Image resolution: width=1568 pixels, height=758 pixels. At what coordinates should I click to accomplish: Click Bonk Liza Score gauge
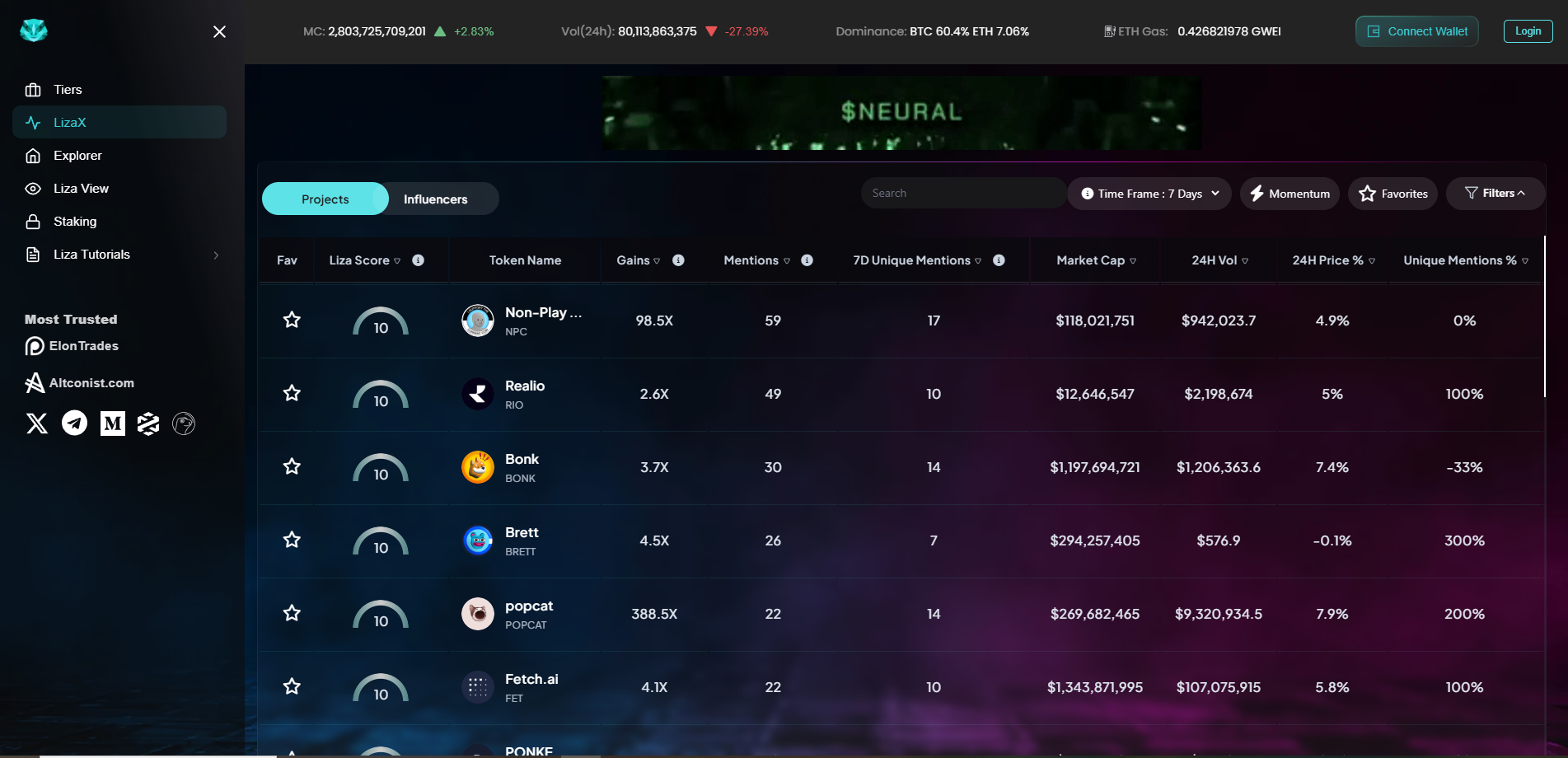pos(381,468)
